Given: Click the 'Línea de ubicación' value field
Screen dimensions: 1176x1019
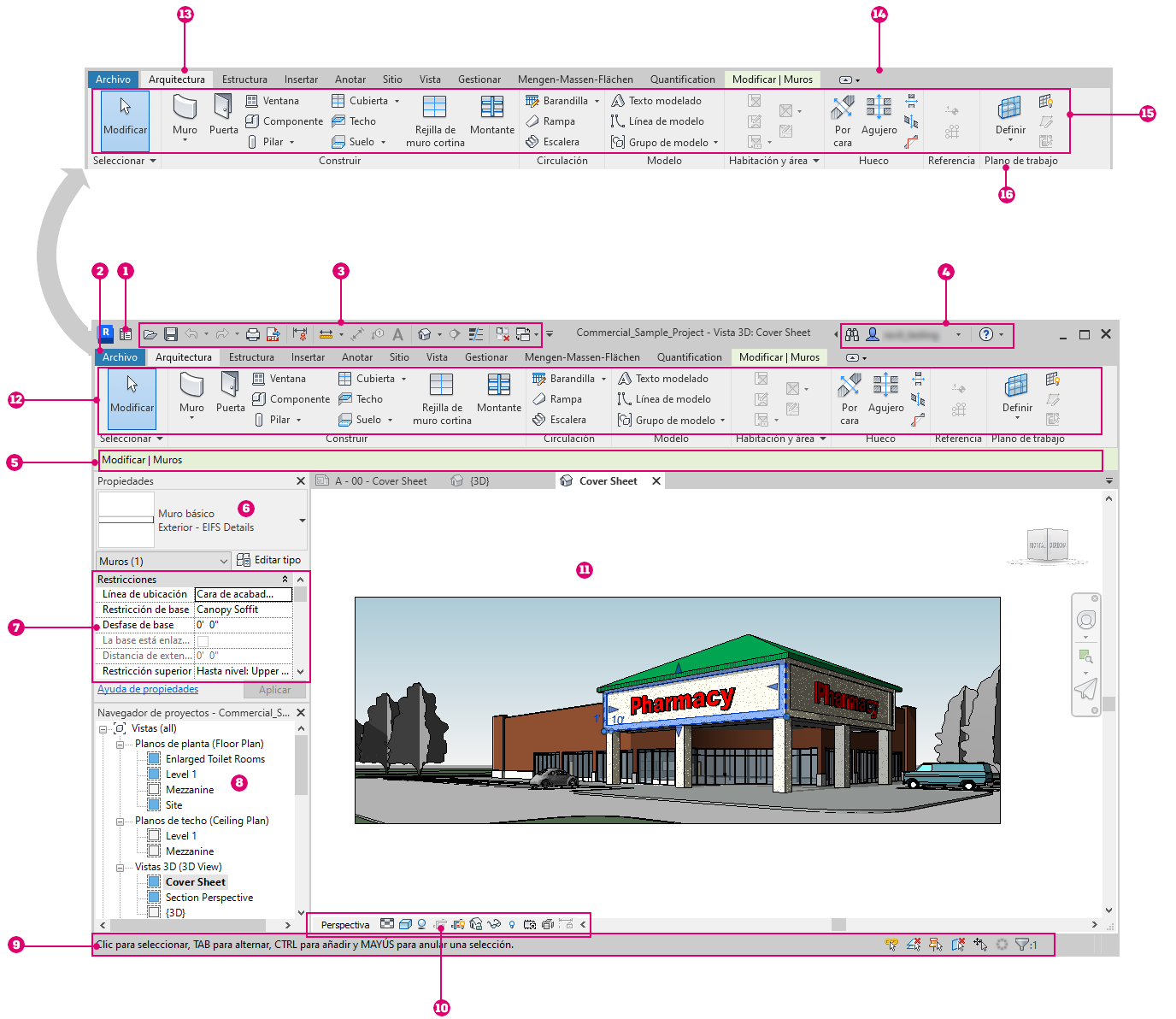Looking at the screenshot, I should click(244, 594).
